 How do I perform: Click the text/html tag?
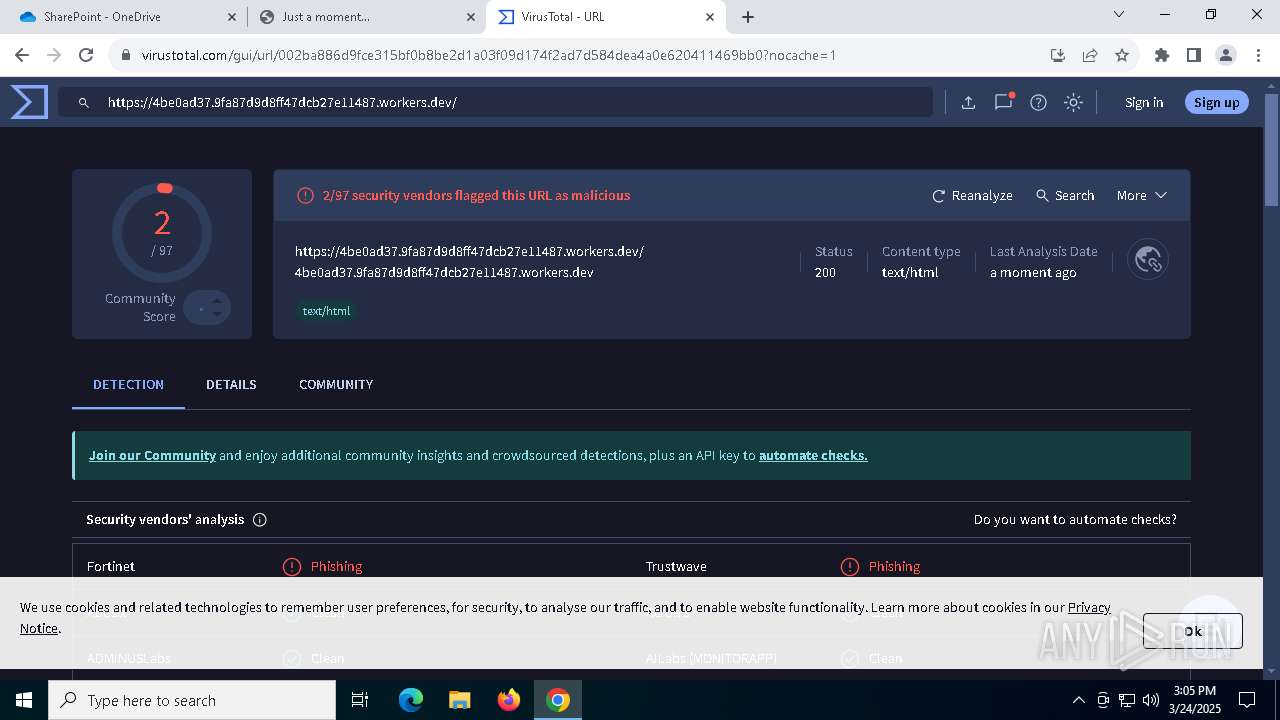[327, 311]
